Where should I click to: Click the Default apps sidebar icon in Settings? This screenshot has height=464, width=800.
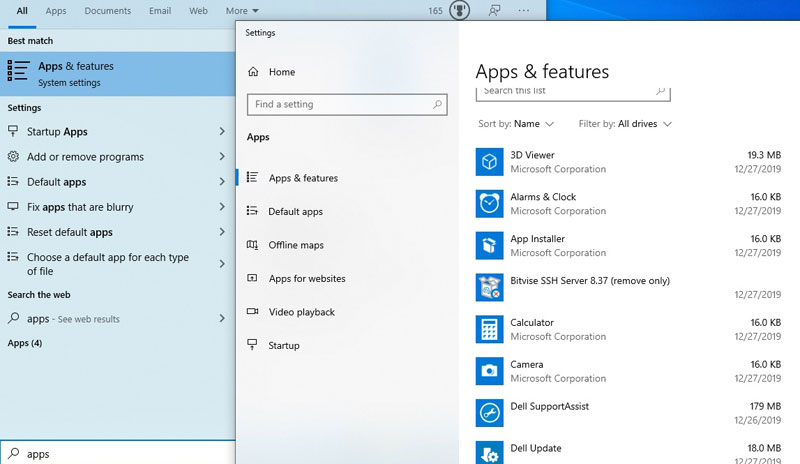[252, 211]
